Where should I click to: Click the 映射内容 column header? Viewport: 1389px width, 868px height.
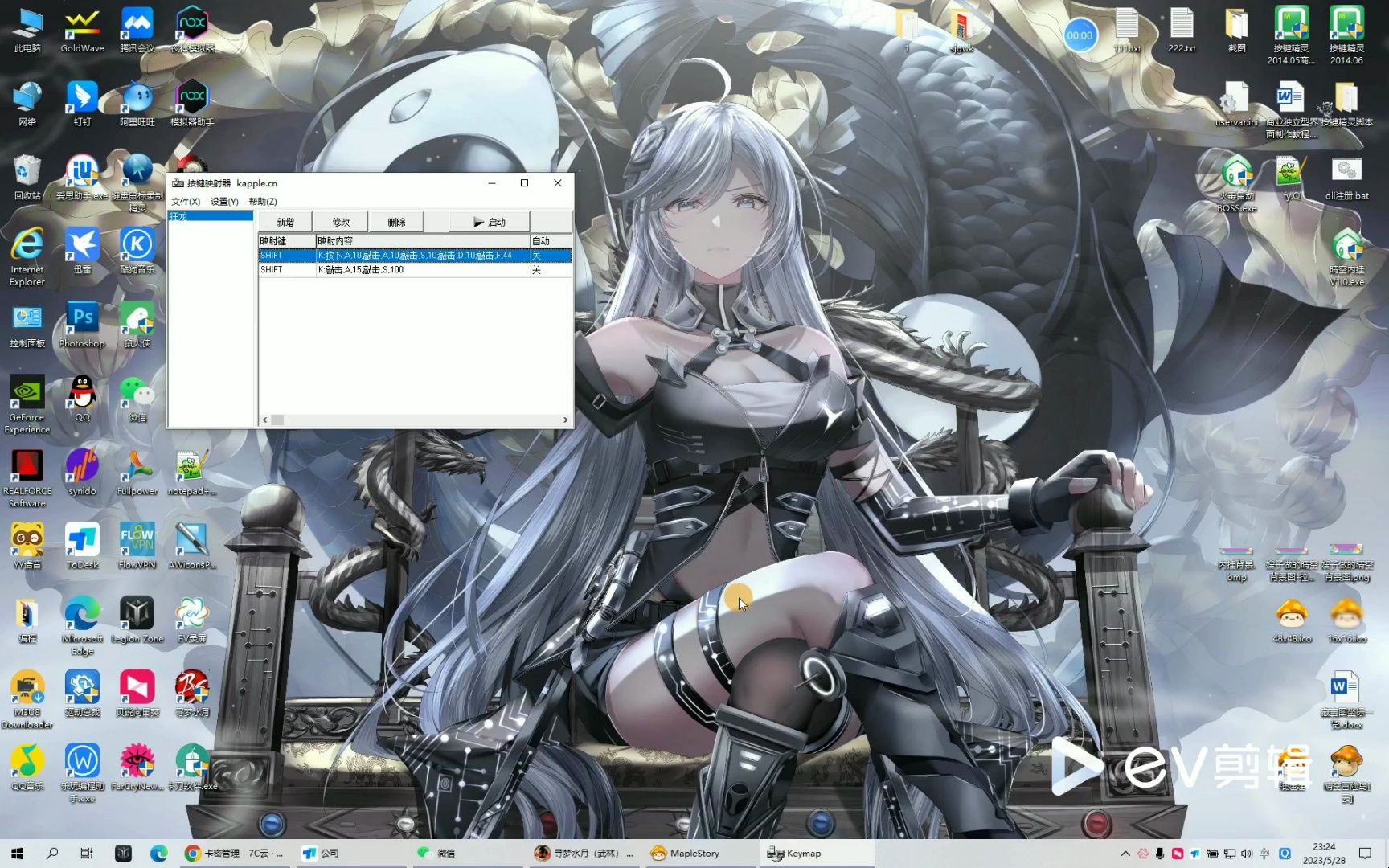point(423,241)
